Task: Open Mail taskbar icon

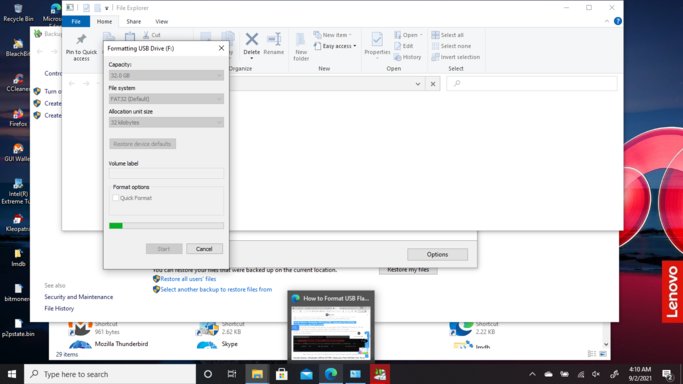Action: (306, 374)
